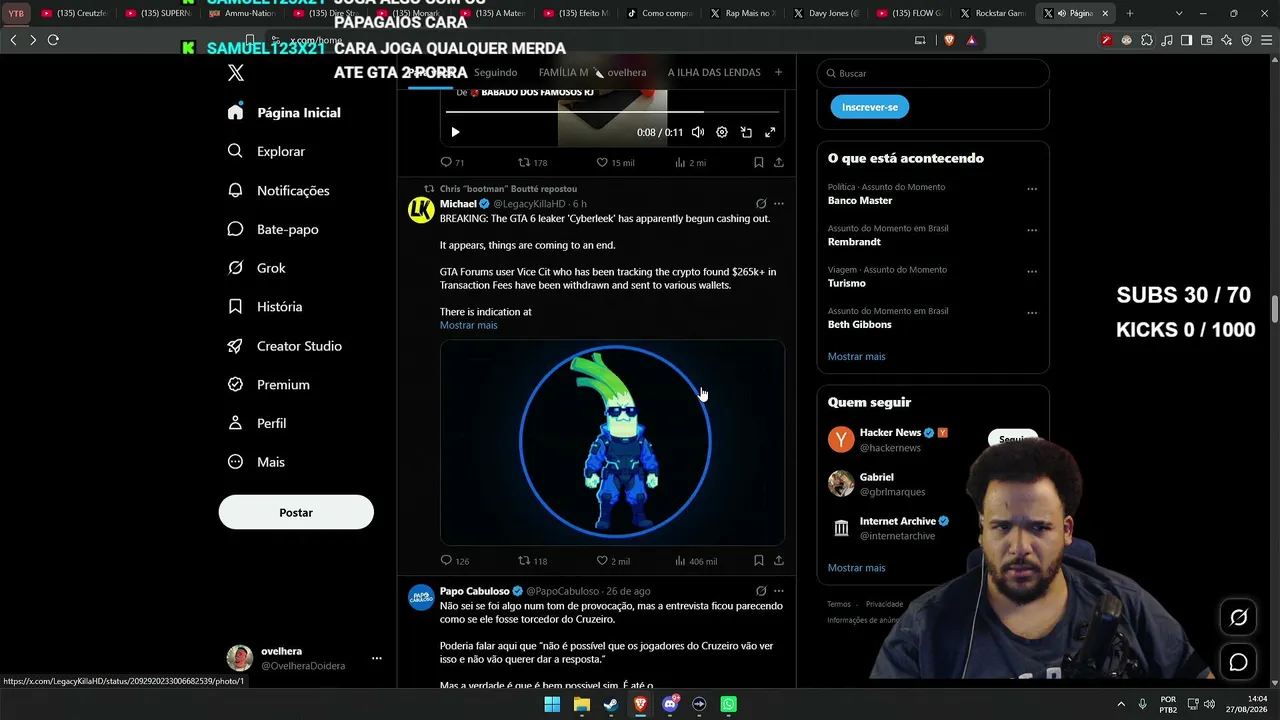Image resolution: width=1280 pixels, height=720 pixels.
Task: Open more options for Beth Gibbons trend
Action: [1032, 313]
